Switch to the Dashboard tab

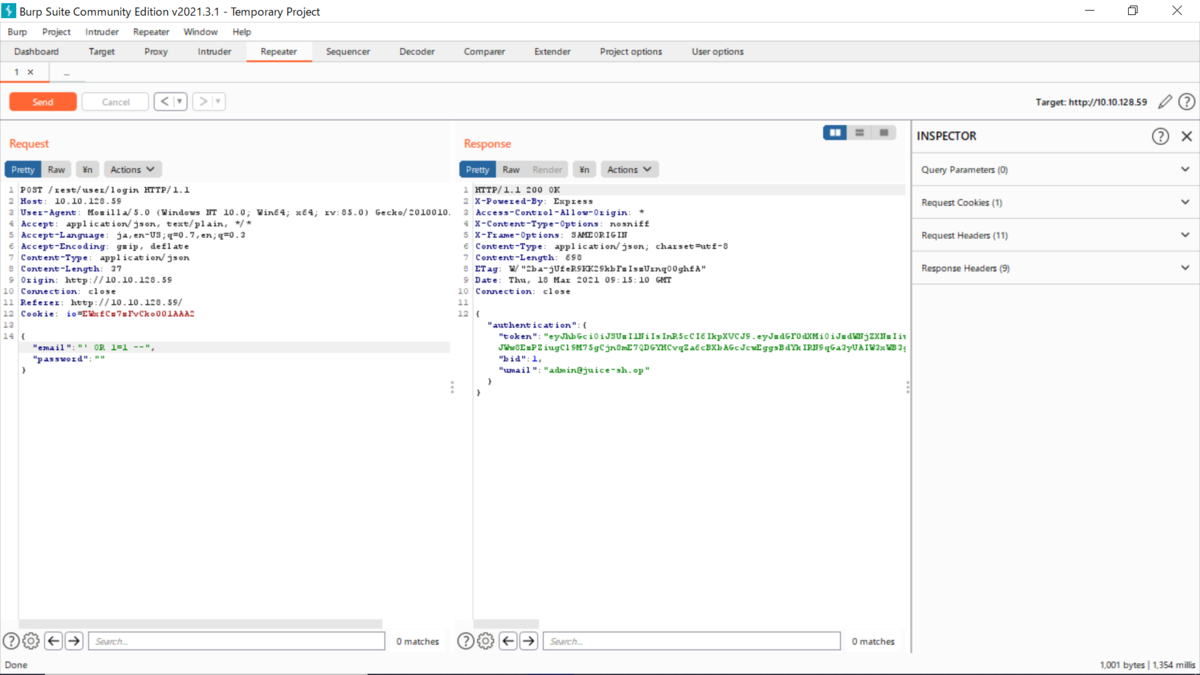[36, 52]
